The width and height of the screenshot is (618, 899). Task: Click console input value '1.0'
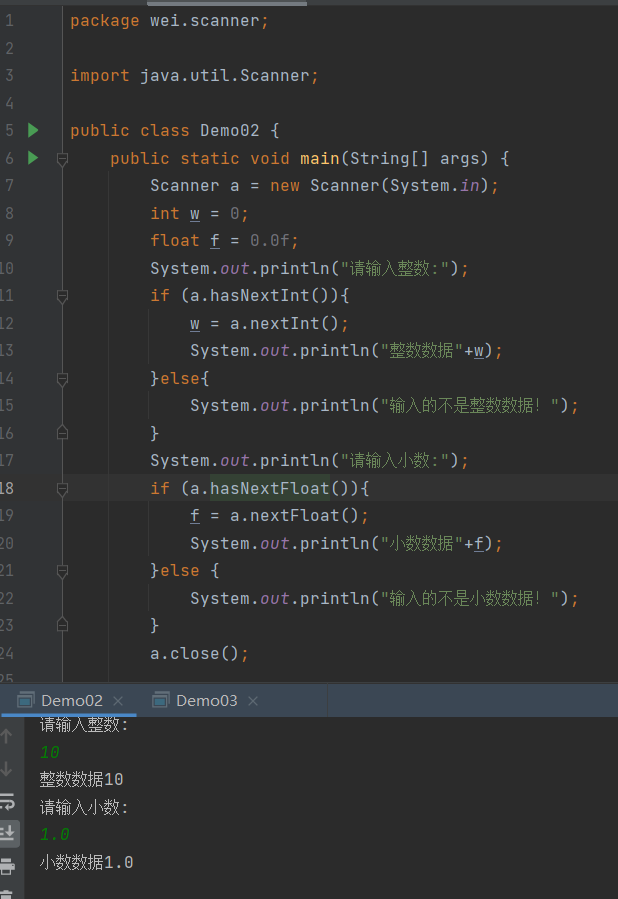coord(54,835)
